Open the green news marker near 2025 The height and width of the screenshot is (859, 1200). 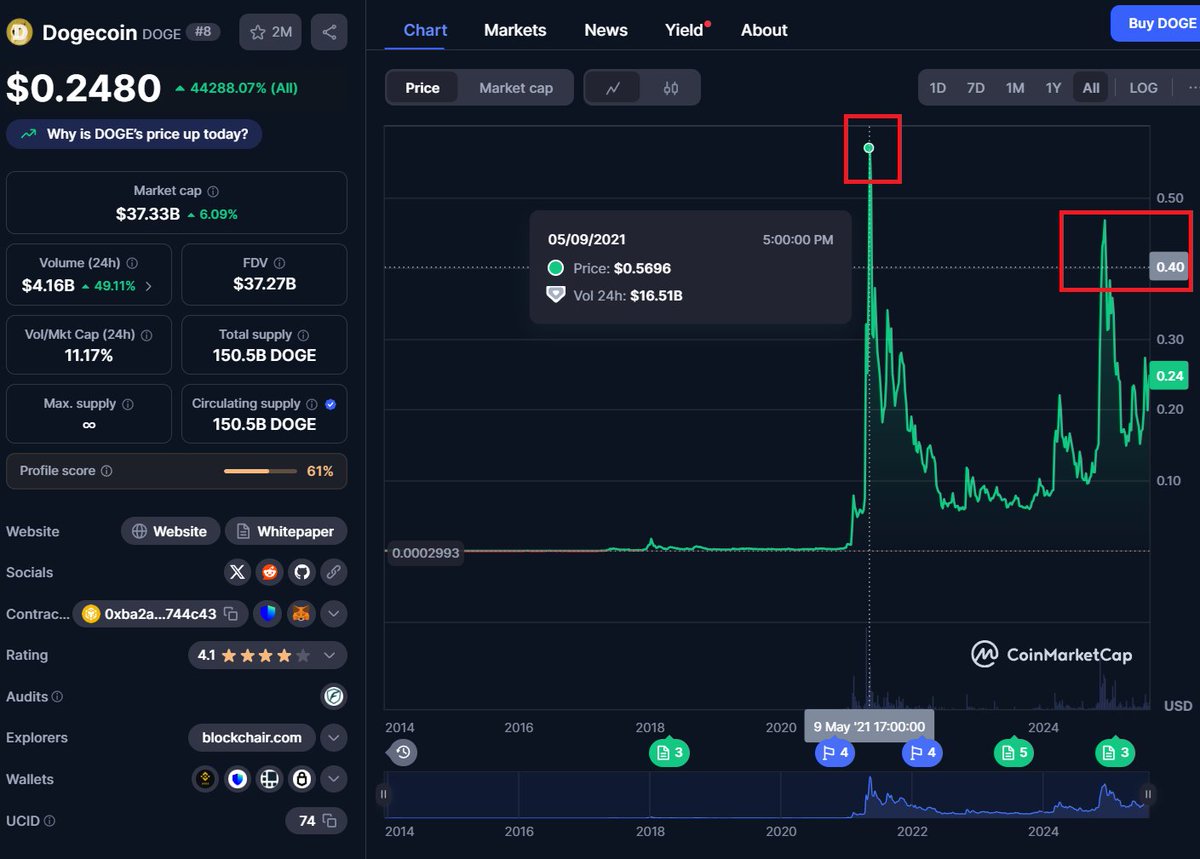pyautogui.click(x=1114, y=752)
